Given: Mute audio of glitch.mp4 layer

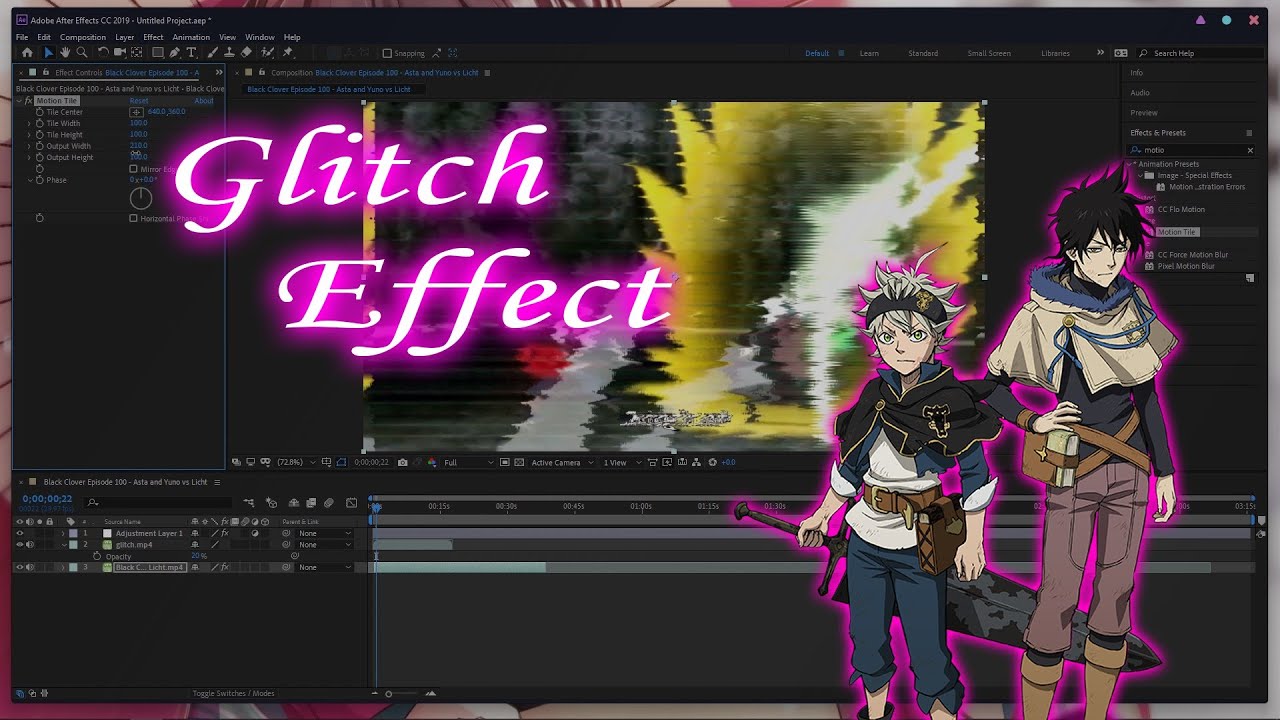Looking at the screenshot, I should [x=29, y=545].
